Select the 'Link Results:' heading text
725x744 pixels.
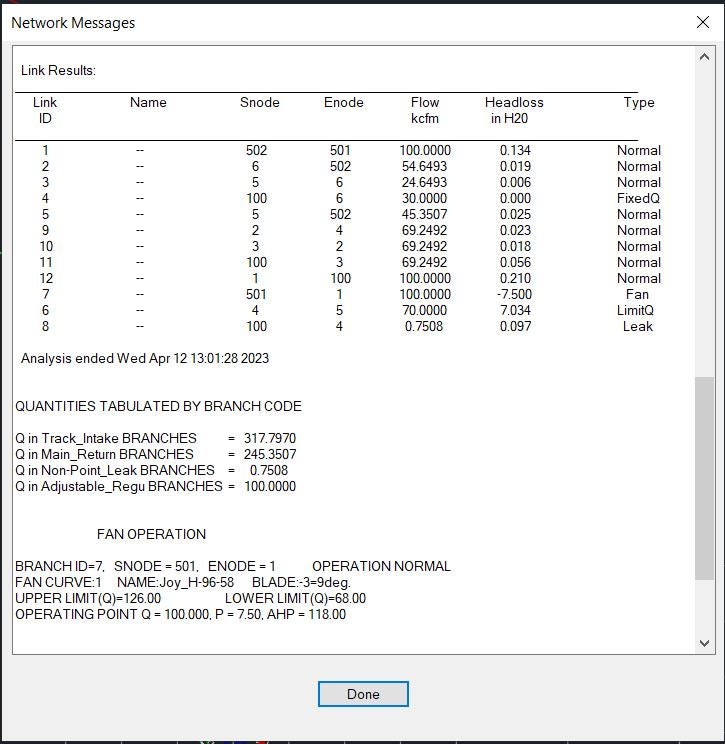tap(58, 71)
